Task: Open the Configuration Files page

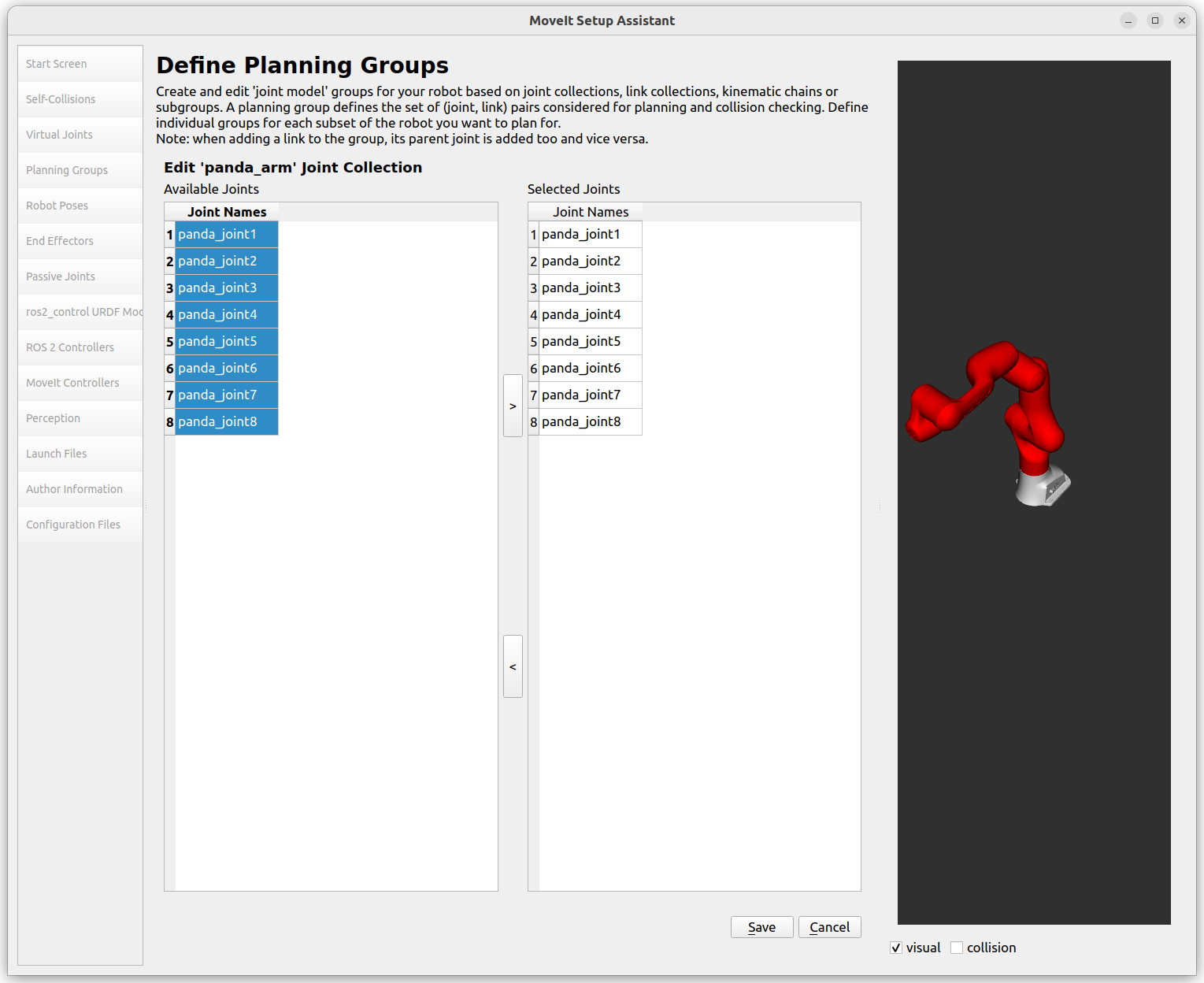Action: [73, 525]
